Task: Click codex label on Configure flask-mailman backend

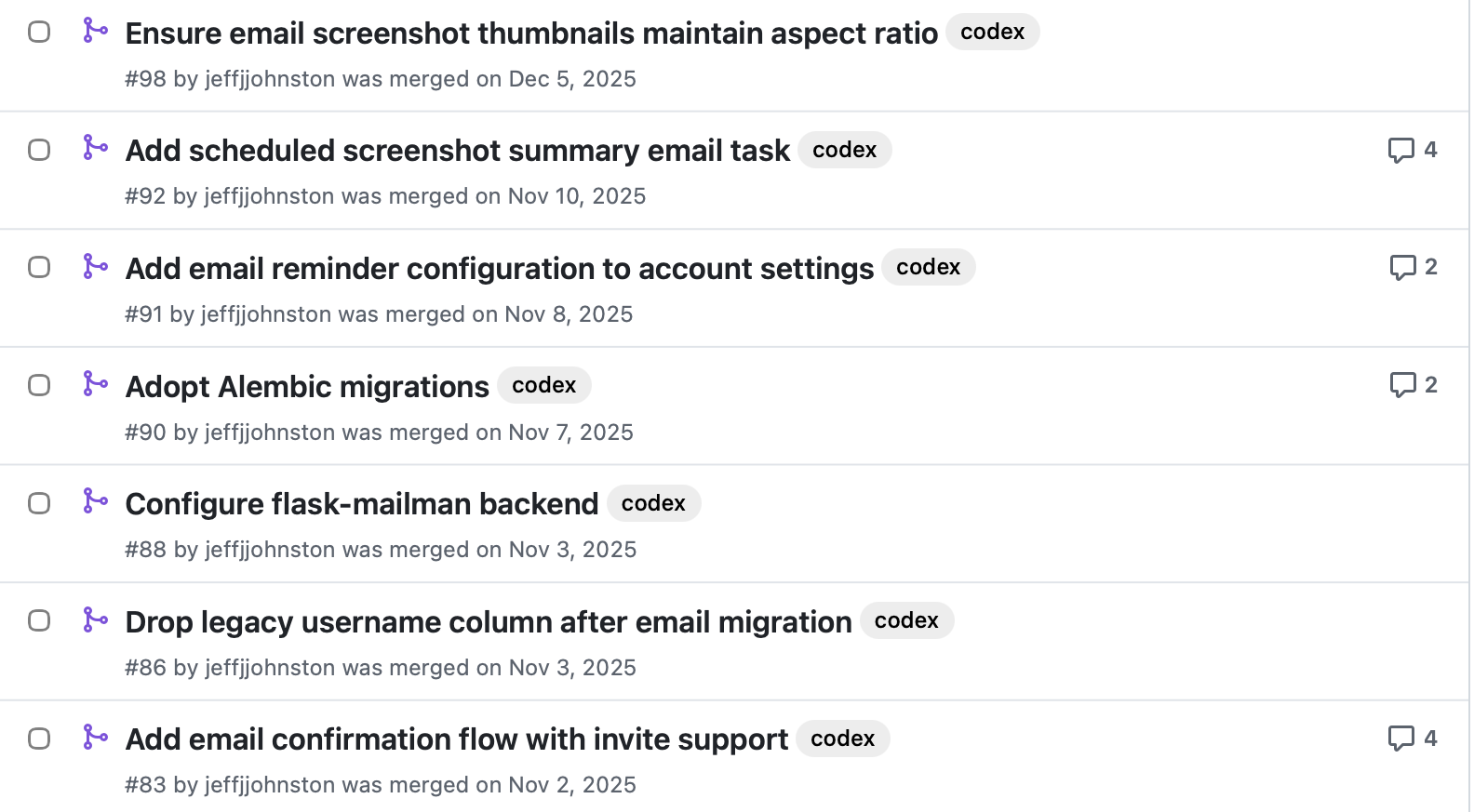Action: coord(653,503)
